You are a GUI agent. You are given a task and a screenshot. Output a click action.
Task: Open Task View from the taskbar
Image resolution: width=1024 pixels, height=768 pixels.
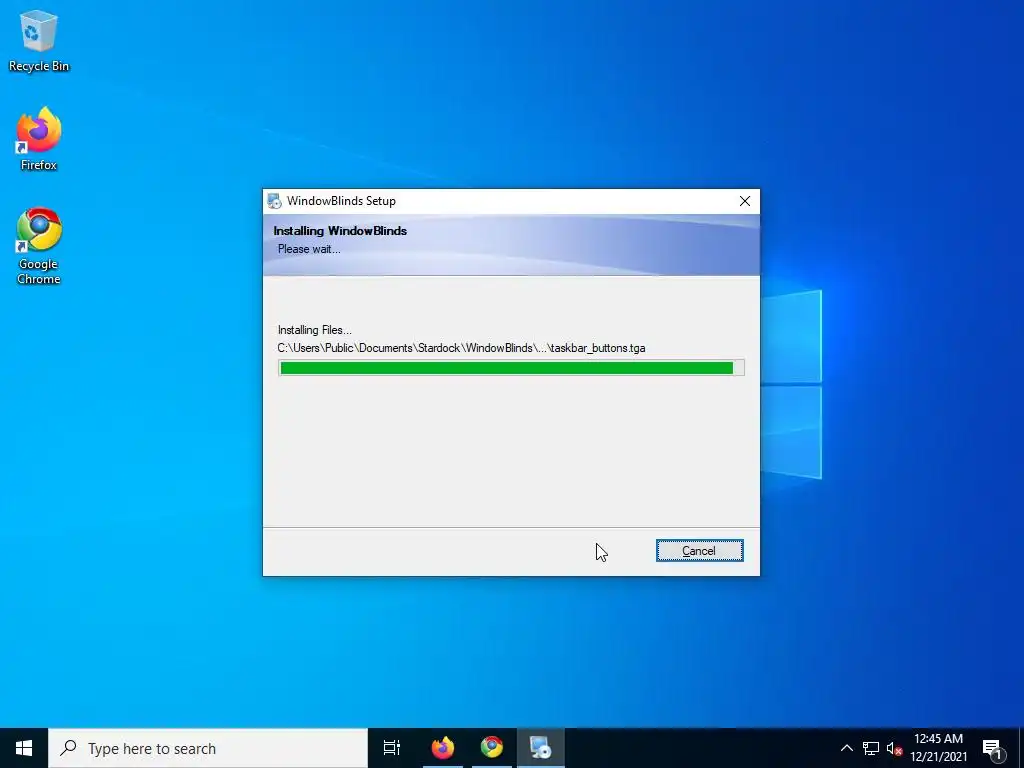(392, 748)
